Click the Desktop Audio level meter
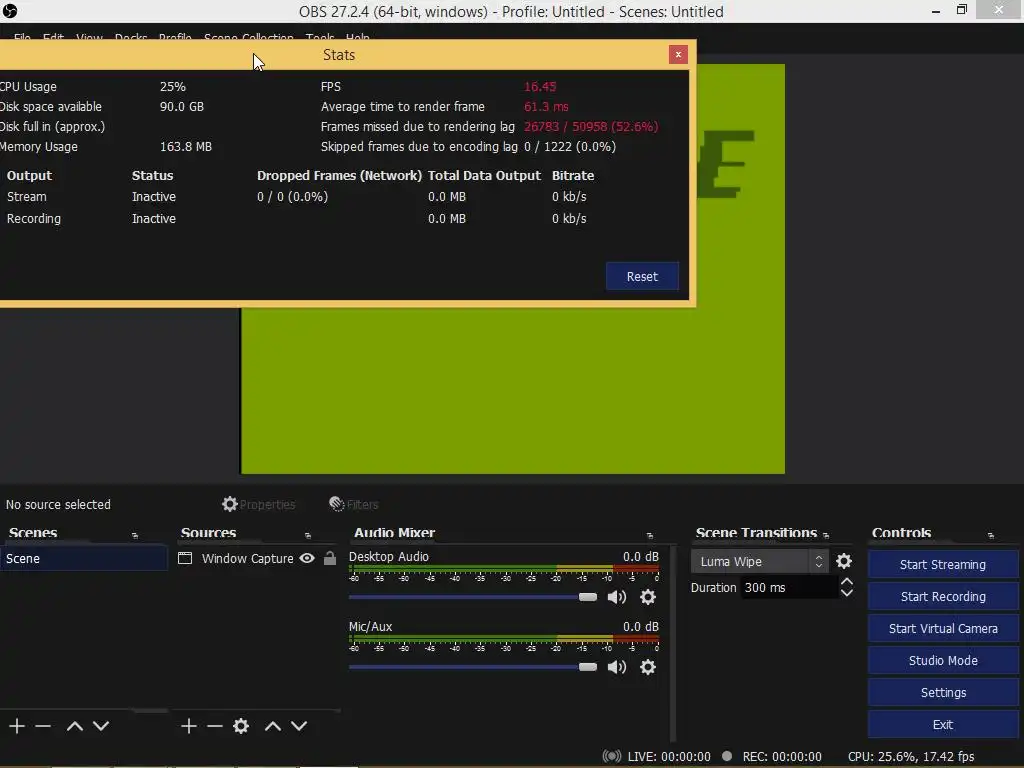Viewport: 1024px width, 768px height. click(x=504, y=568)
